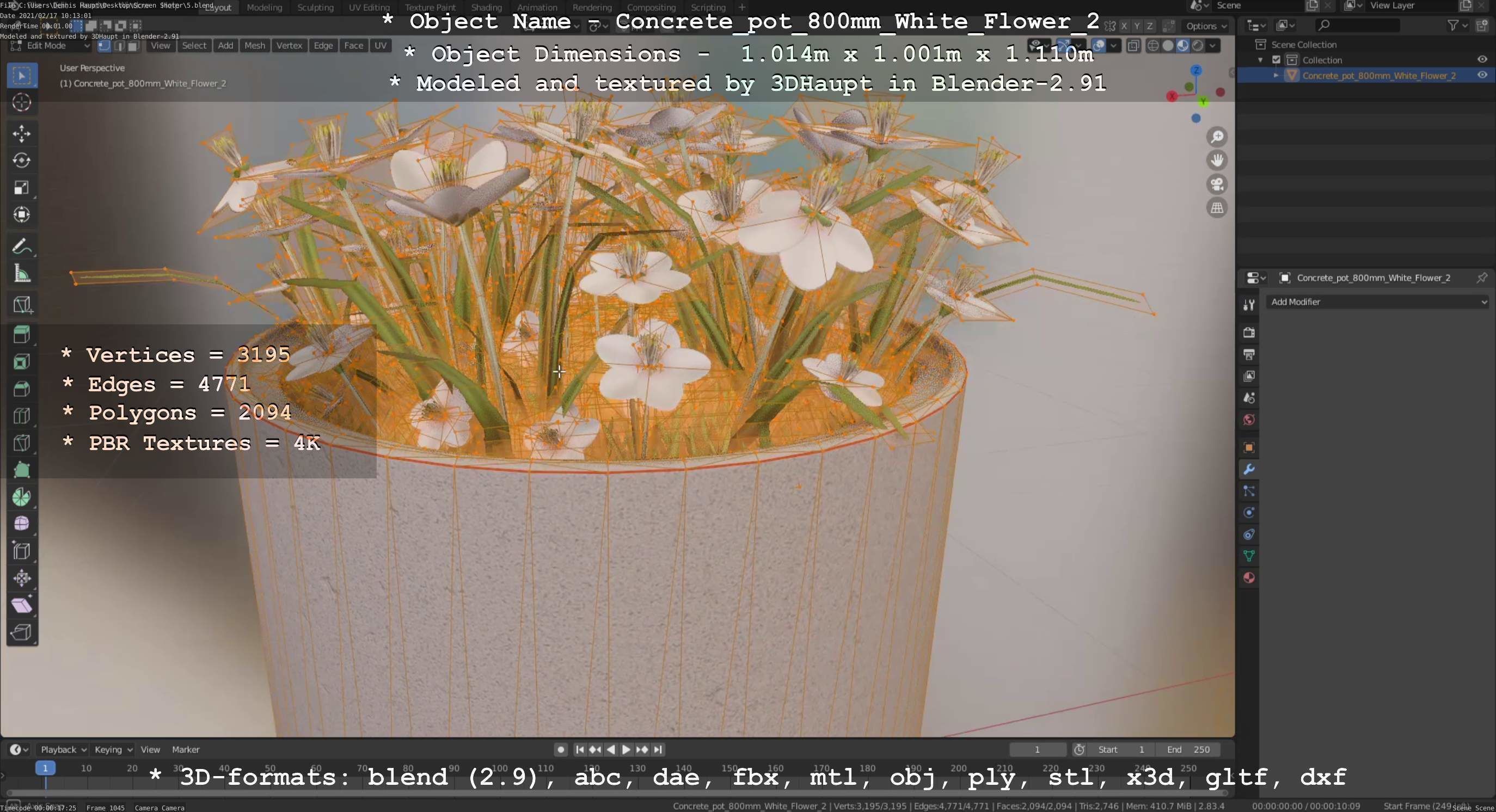Enable edge select mode
Screen dimensions: 1496x812
pyautogui.click(x=119, y=46)
